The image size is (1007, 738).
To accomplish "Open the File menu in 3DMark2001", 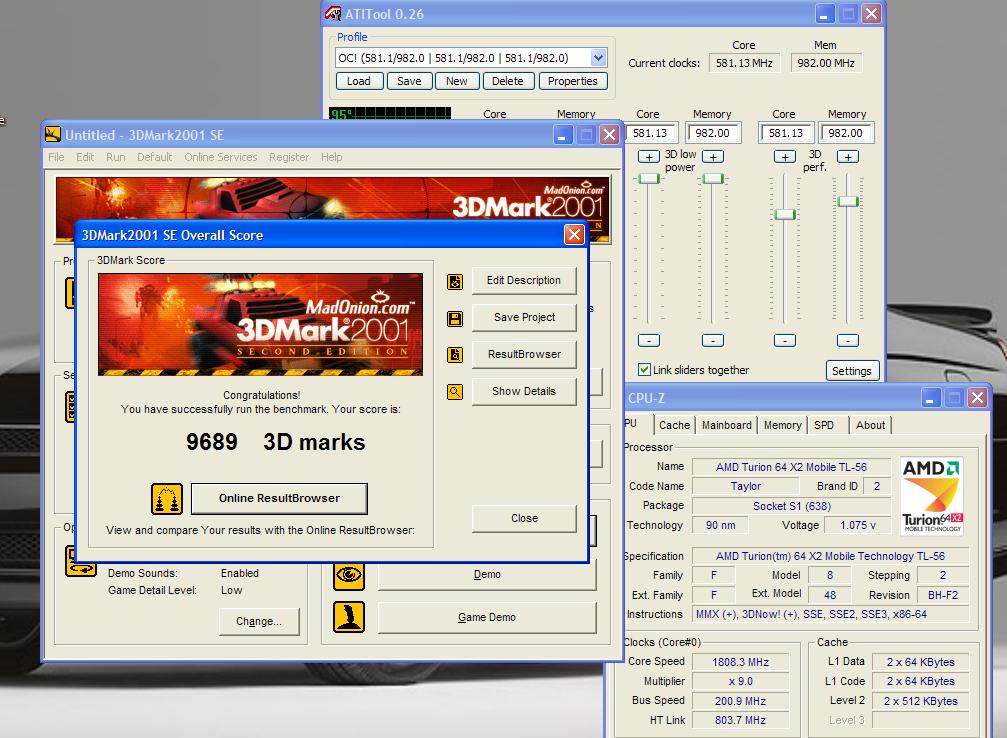I will tap(56, 157).
